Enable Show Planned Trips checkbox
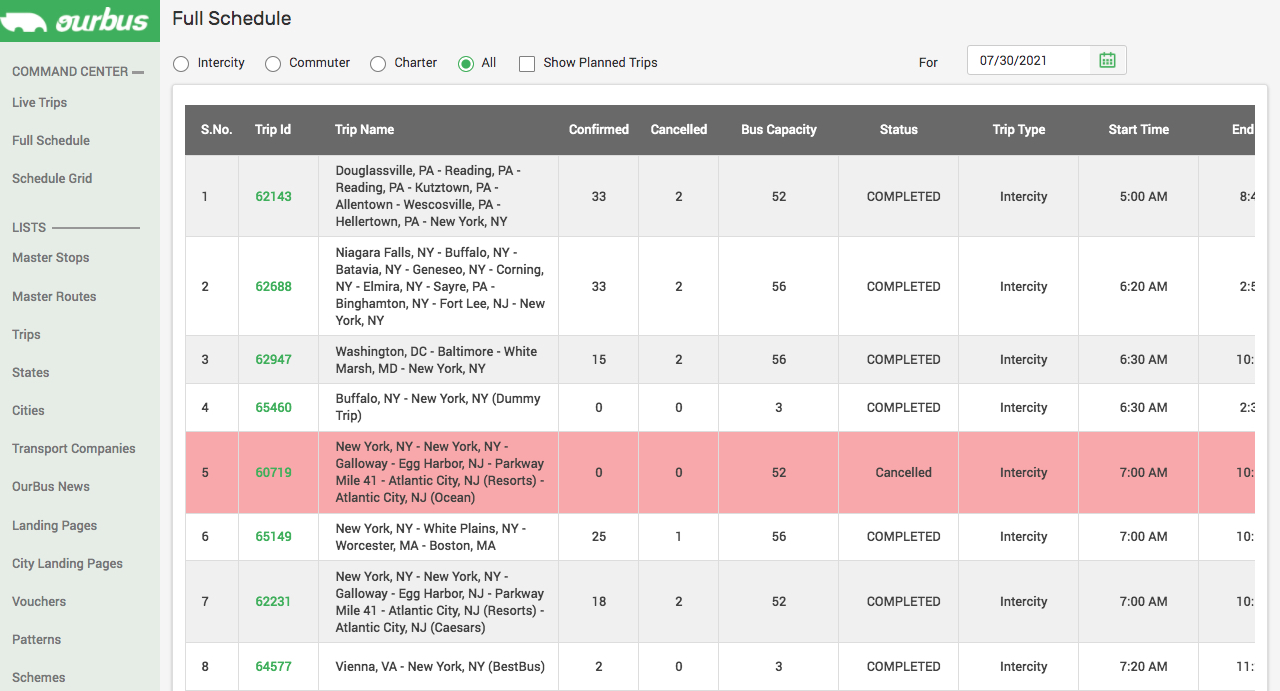The height and width of the screenshot is (691, 1280). click(527, 64)
